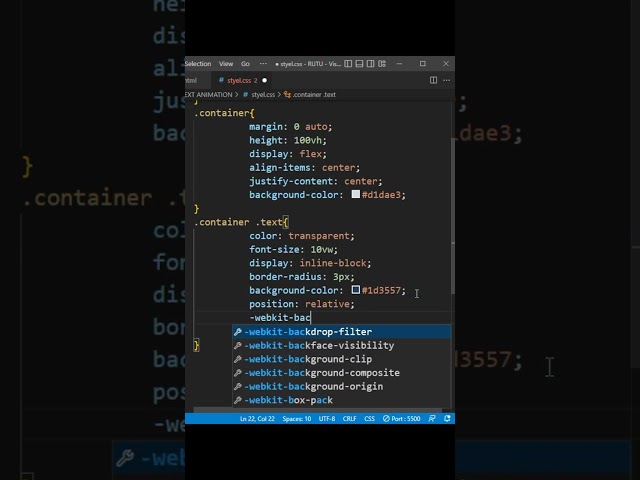Switch to the styel.css tab
The image size is (640, 480).
[242, 80]
